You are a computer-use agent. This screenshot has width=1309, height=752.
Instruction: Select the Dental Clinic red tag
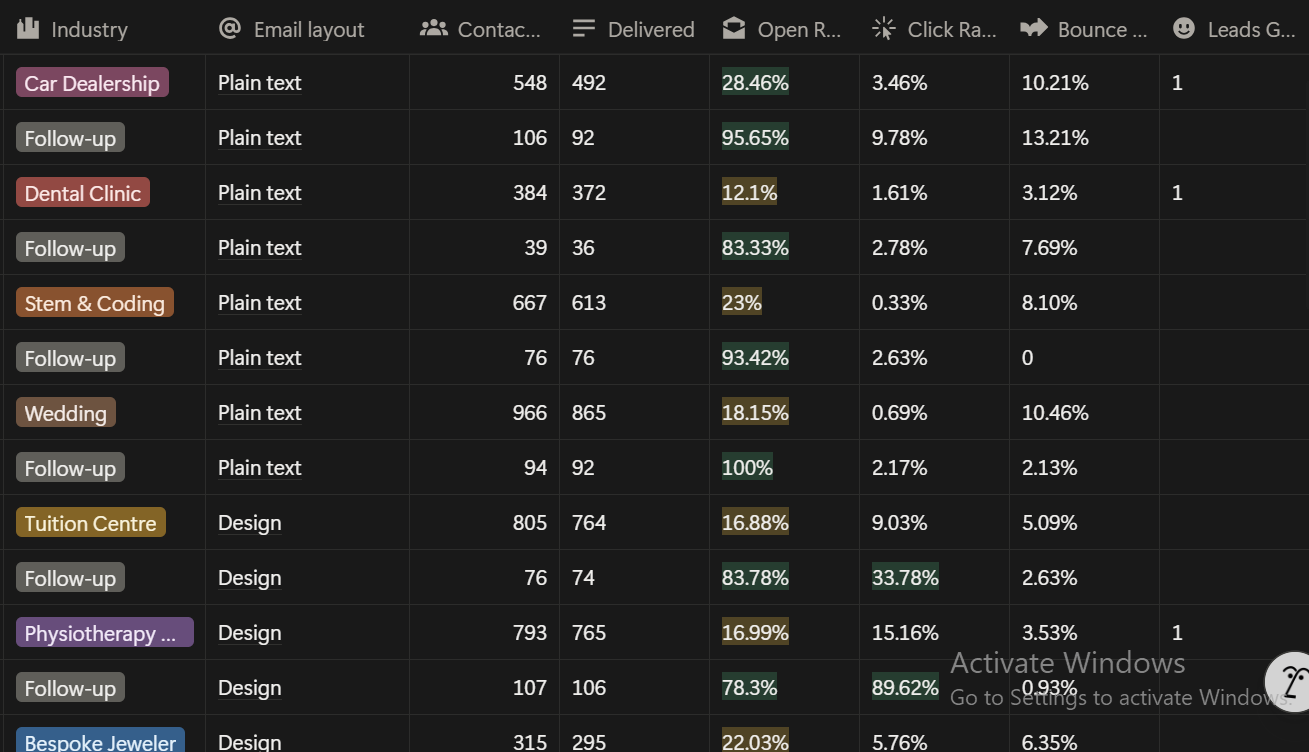click(83, 193)
